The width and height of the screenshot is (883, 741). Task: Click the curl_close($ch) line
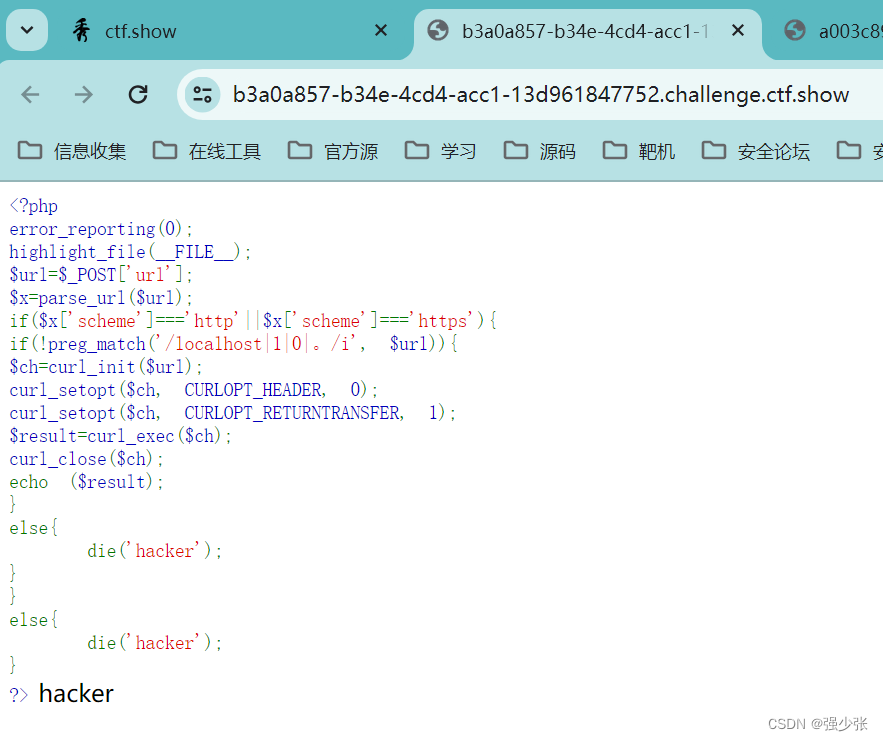86,459
